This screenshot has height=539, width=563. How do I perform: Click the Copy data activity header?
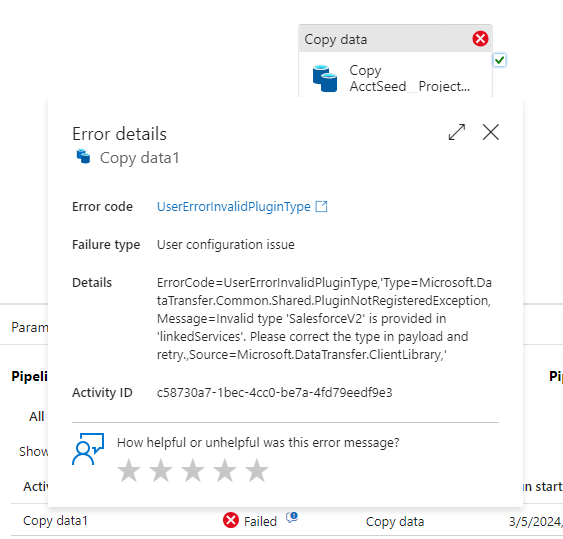pos(395,39)
